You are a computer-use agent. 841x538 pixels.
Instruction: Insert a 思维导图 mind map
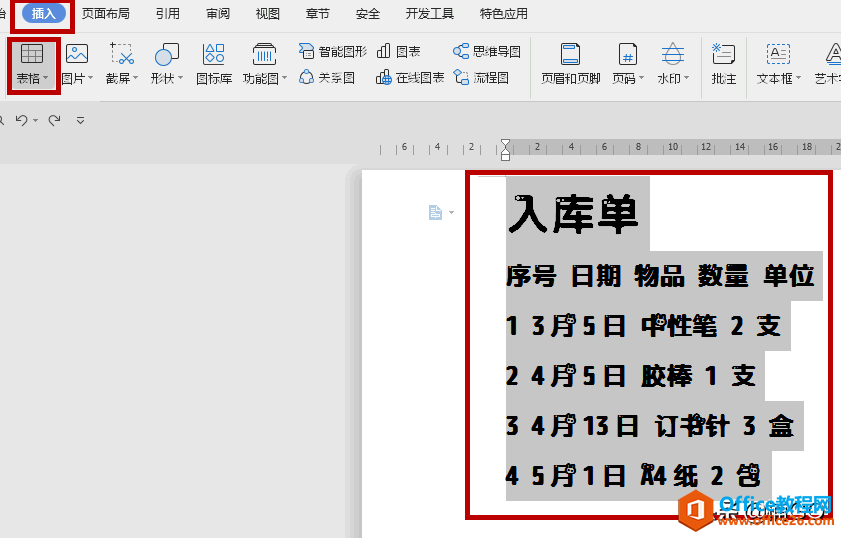click(x=487, y=51)
